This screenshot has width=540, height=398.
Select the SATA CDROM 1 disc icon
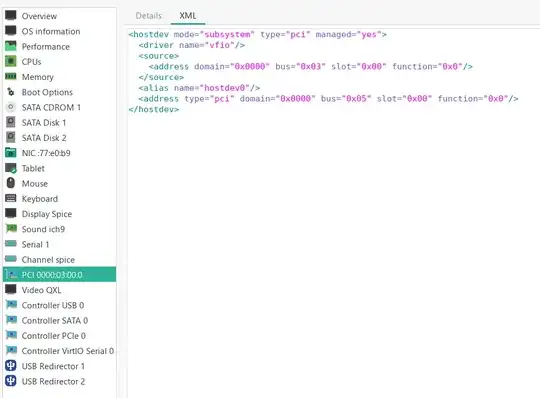pyautogui.click(x=11, y=107)
